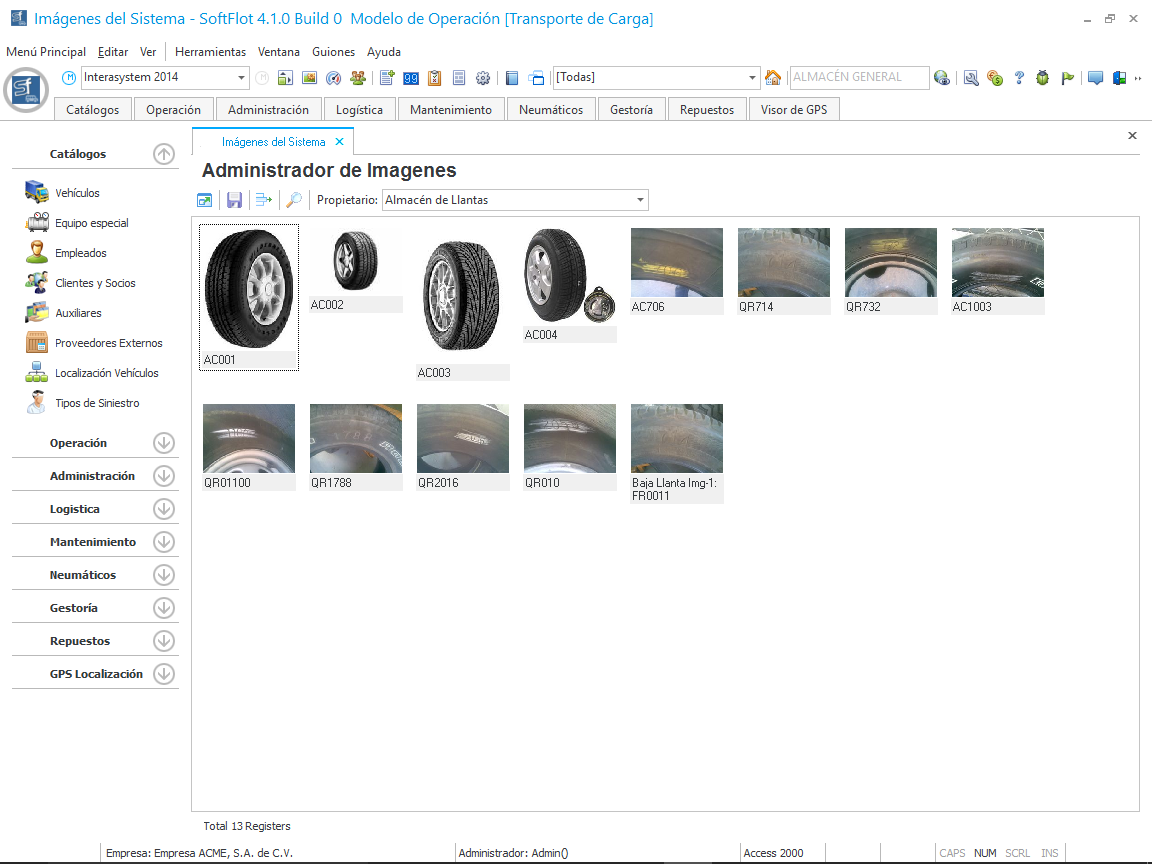
Task: Open the [Todas] filter dropdown
Action: point(753,78)
